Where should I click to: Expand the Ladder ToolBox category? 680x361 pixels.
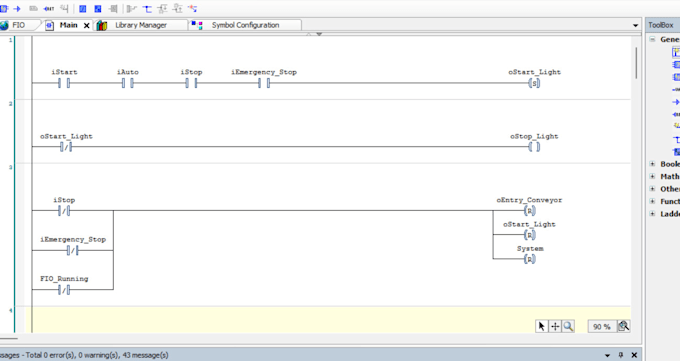click(x=652, y=213)
